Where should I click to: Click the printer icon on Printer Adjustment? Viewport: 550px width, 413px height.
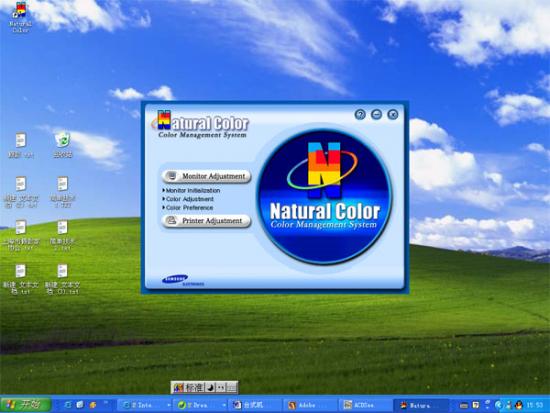click(x=172, y=220)
